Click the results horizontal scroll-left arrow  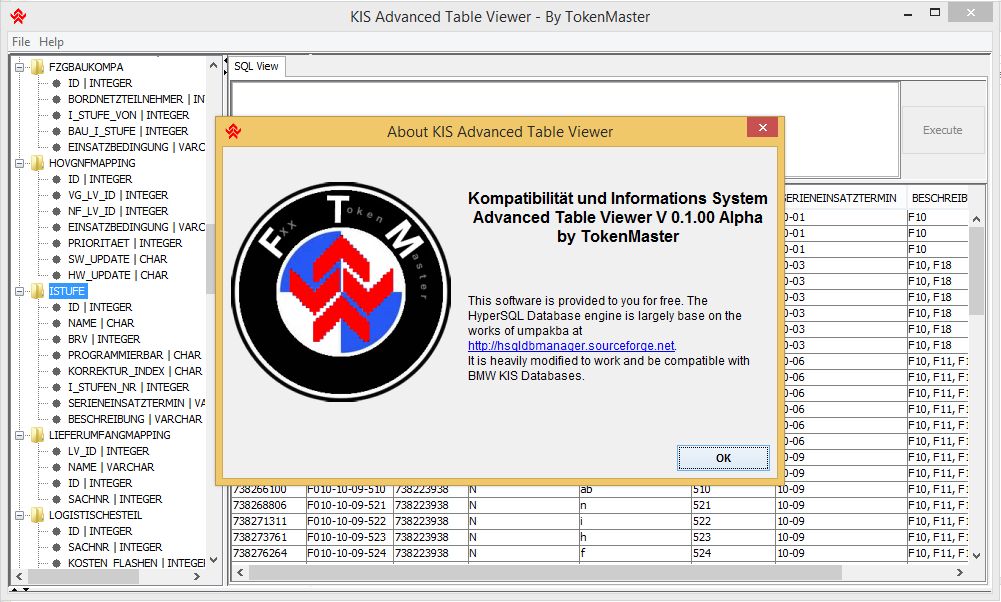240,573
